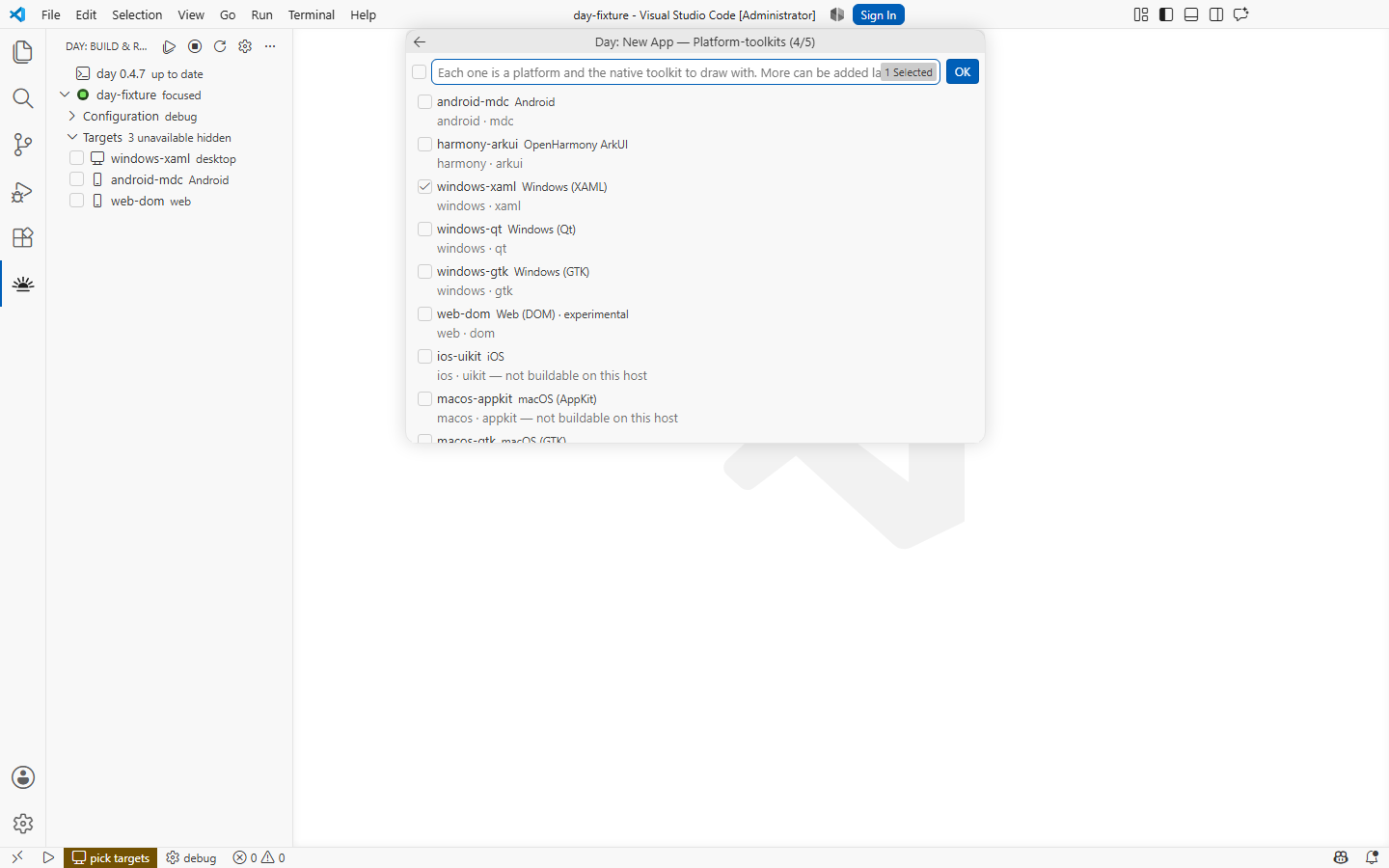
Task: Open the Copilot icon in status bar
Action: point(1341,857)
